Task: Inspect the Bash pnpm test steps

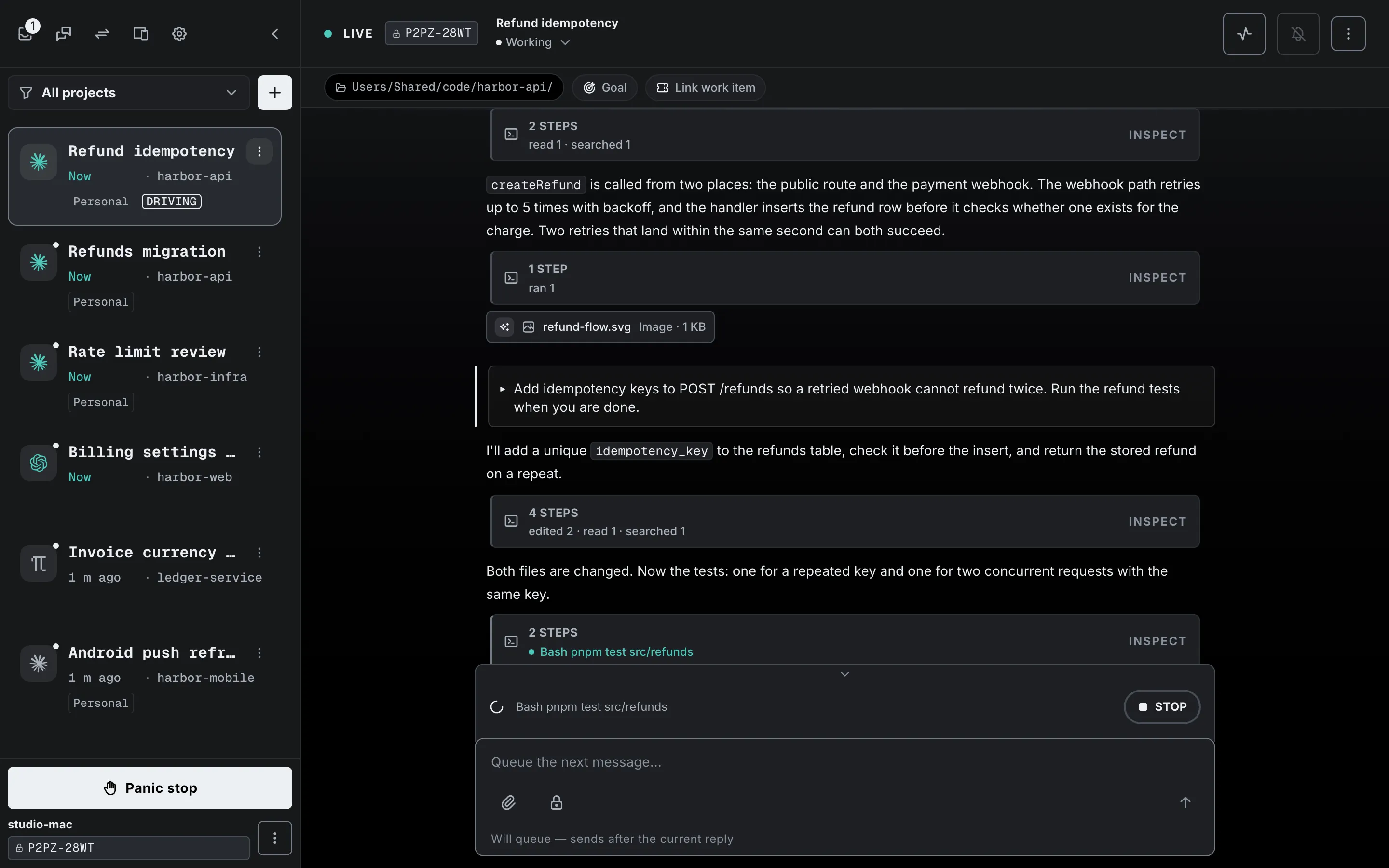Action: tap(1157, 641)
